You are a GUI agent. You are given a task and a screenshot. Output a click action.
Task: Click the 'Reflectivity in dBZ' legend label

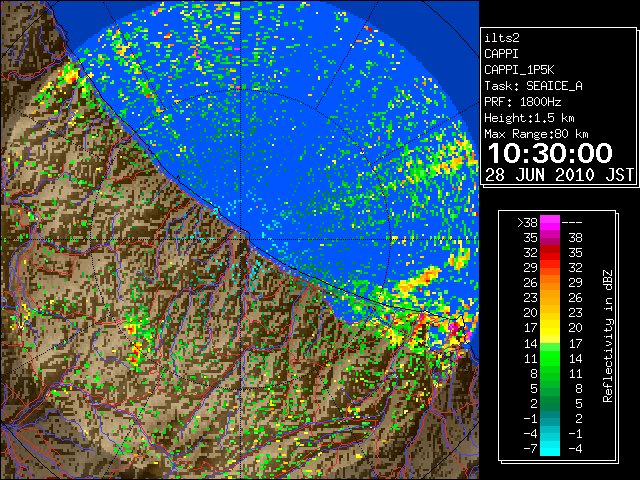pos(608,336)
